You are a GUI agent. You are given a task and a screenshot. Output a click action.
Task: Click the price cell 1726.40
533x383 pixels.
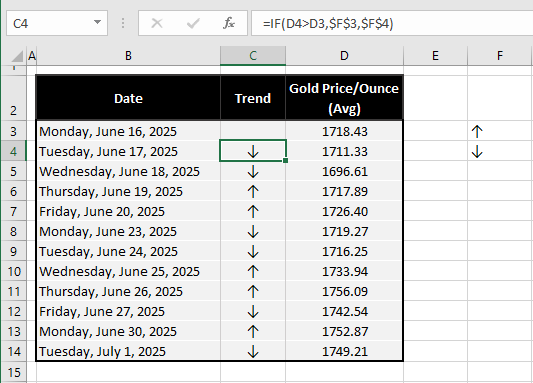[x=344, y=211]
